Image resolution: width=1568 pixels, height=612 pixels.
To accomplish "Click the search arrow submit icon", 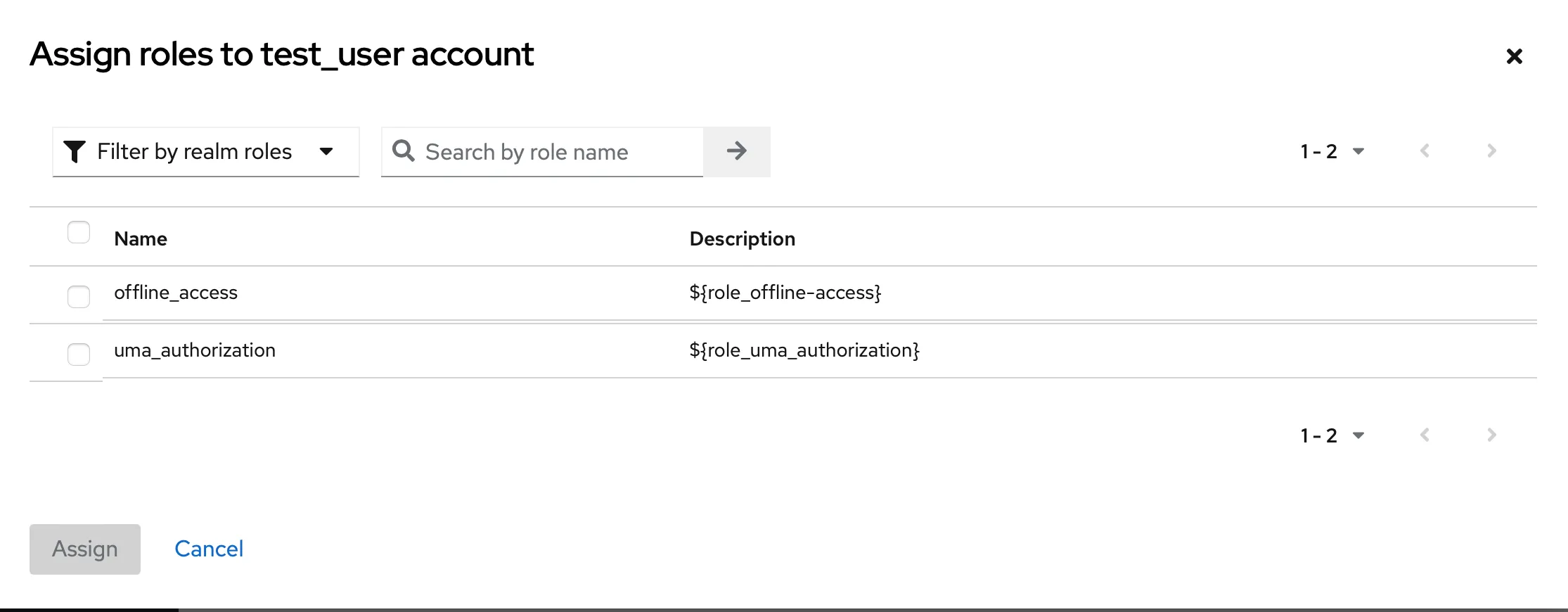I will pos(736,151).
